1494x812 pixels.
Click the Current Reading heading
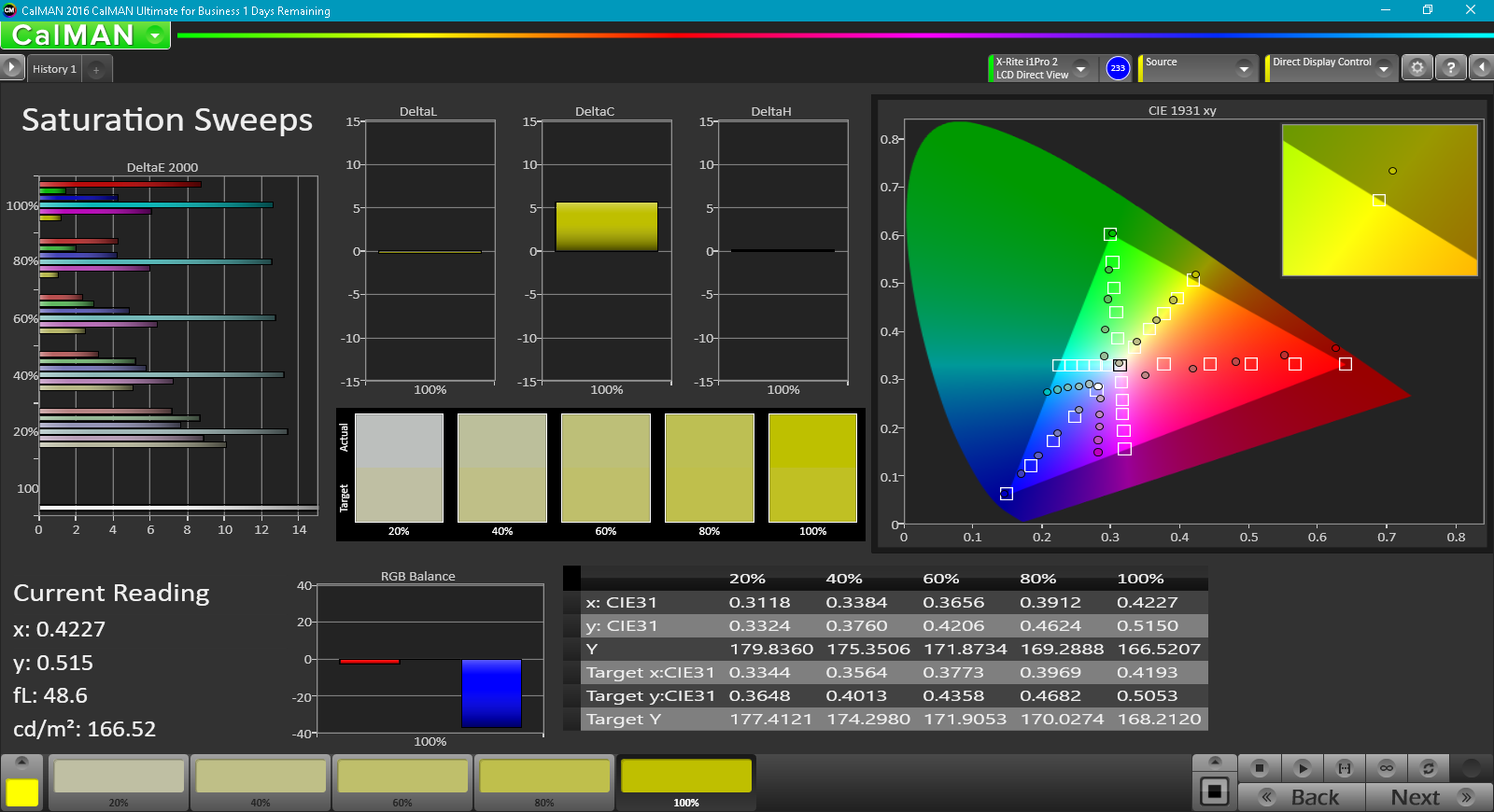coord(111,594)
